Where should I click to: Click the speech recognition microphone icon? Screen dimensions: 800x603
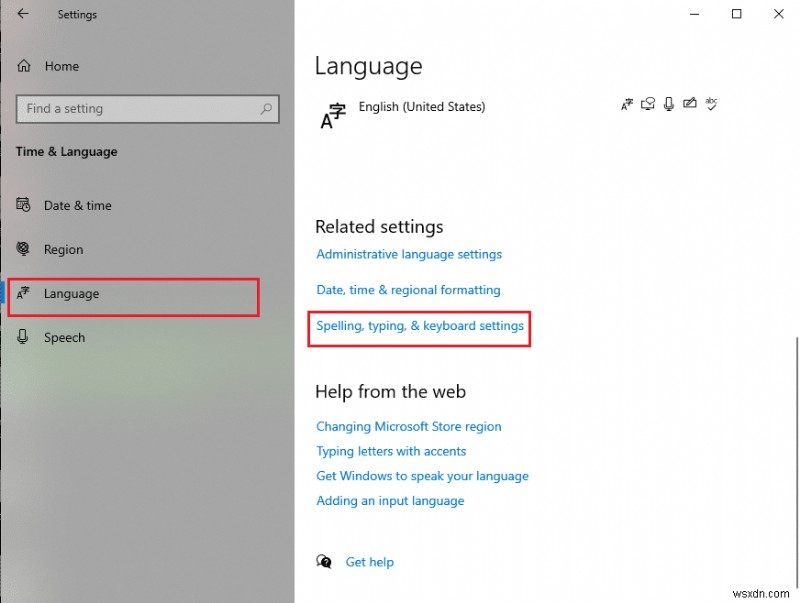tap(668, 104)
